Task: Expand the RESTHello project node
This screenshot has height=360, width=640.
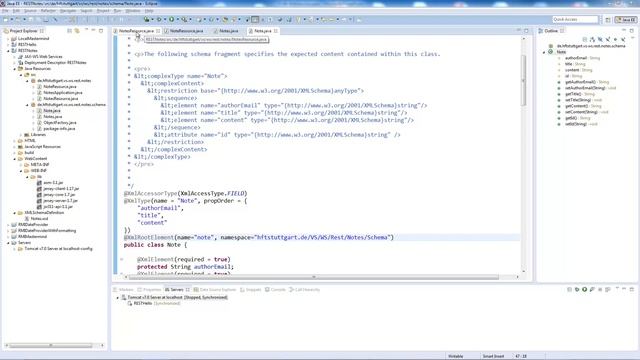Action: click(9, 44)
